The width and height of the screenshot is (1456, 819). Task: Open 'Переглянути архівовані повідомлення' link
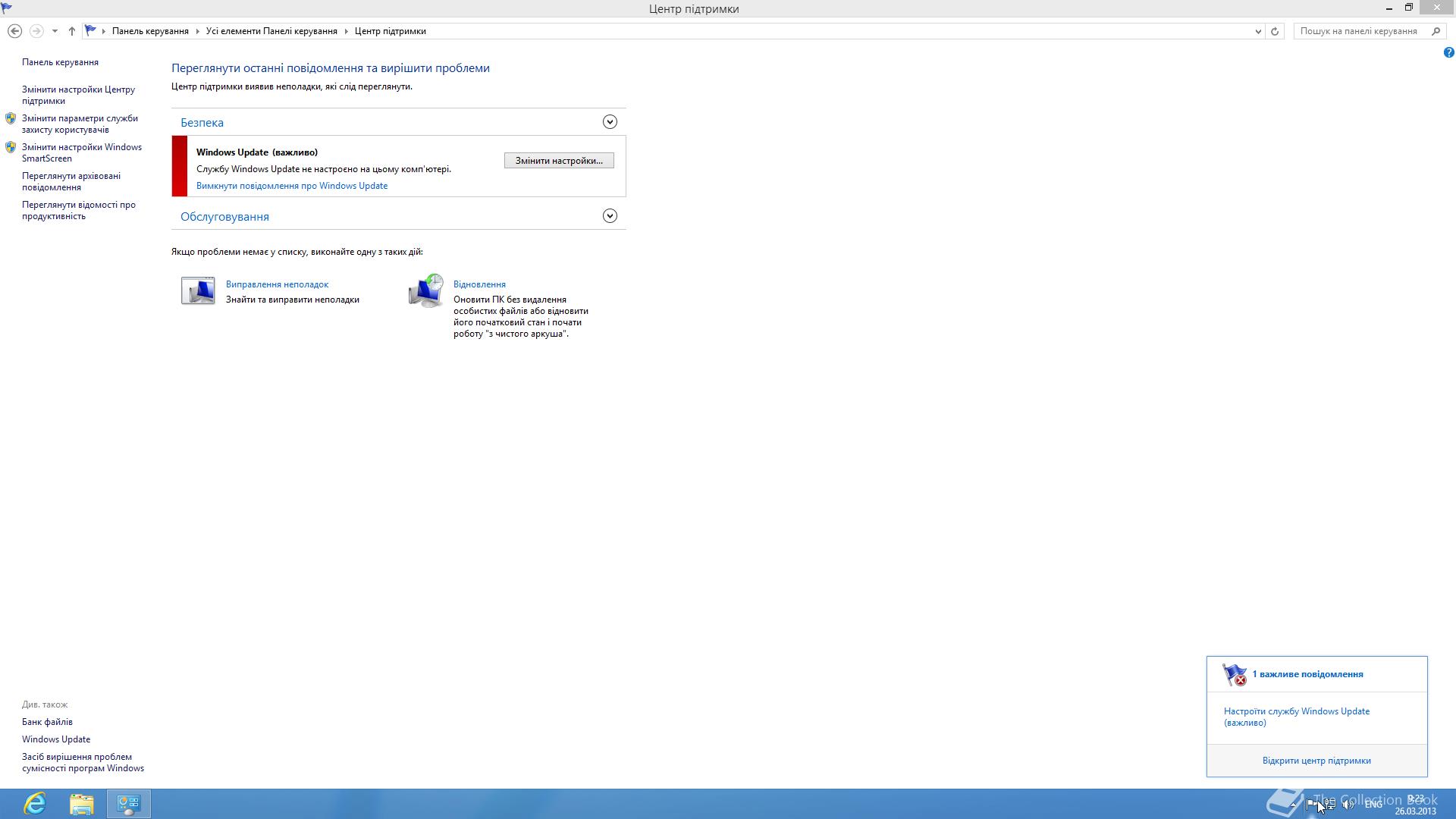click(x=71, y=181)
